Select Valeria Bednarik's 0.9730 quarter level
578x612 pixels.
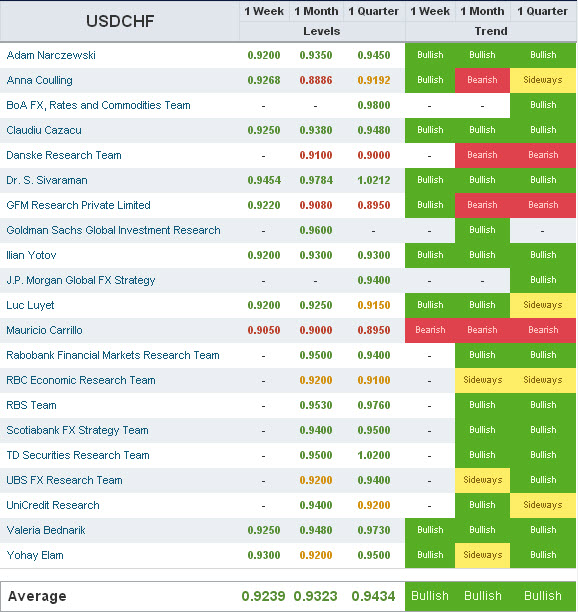[373, 530]
